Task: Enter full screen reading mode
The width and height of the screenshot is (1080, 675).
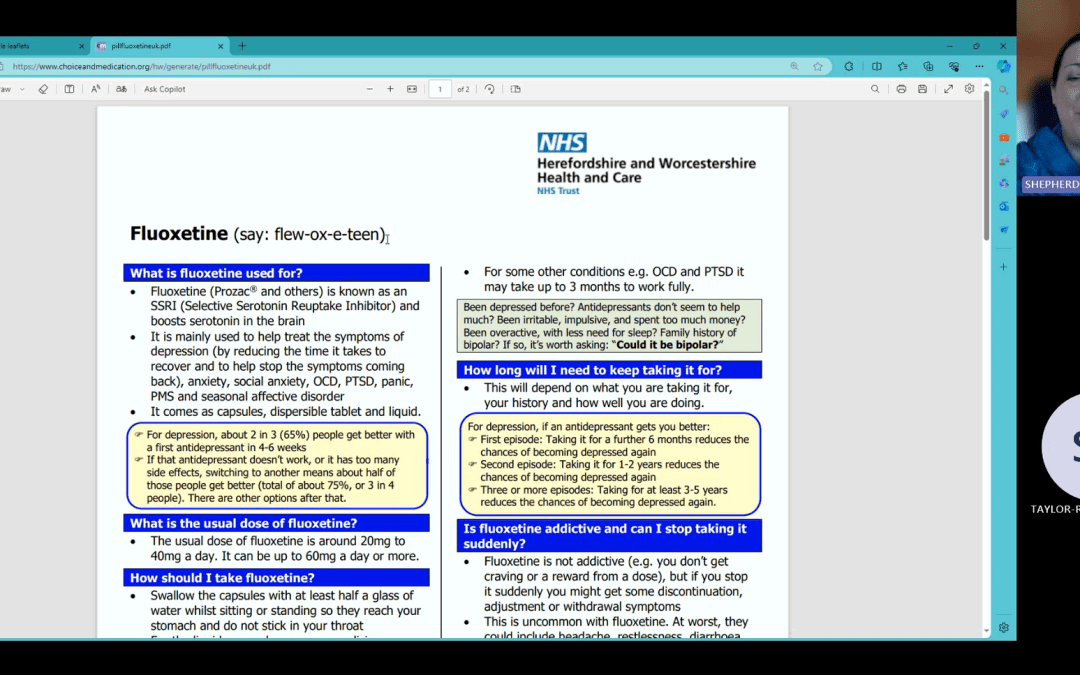Action: 947,88
